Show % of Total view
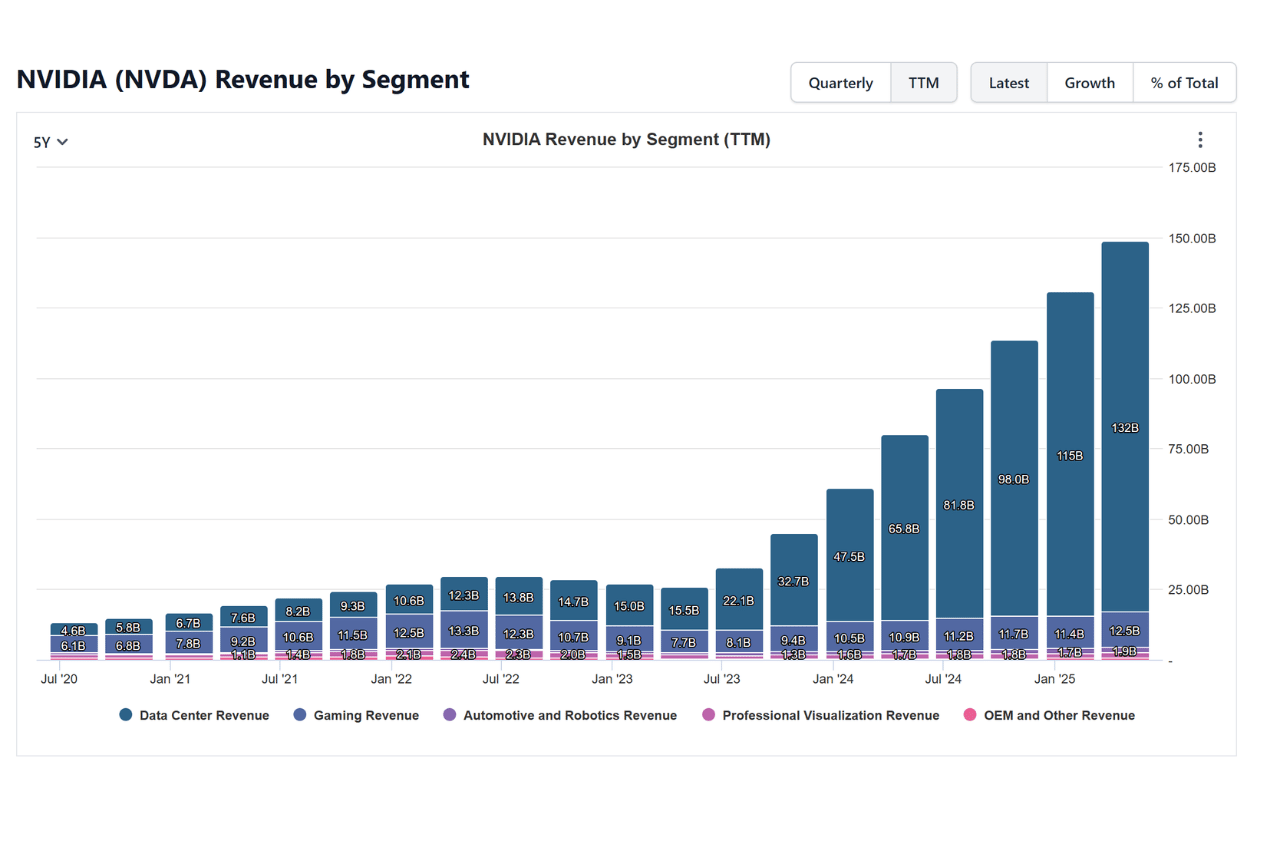 click(1185, 83)
